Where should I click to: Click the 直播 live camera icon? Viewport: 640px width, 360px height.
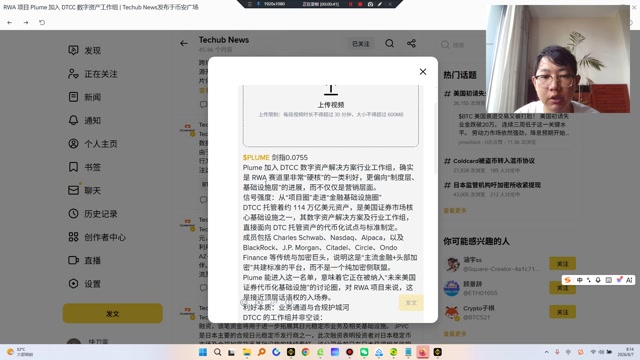click(73, 260)
